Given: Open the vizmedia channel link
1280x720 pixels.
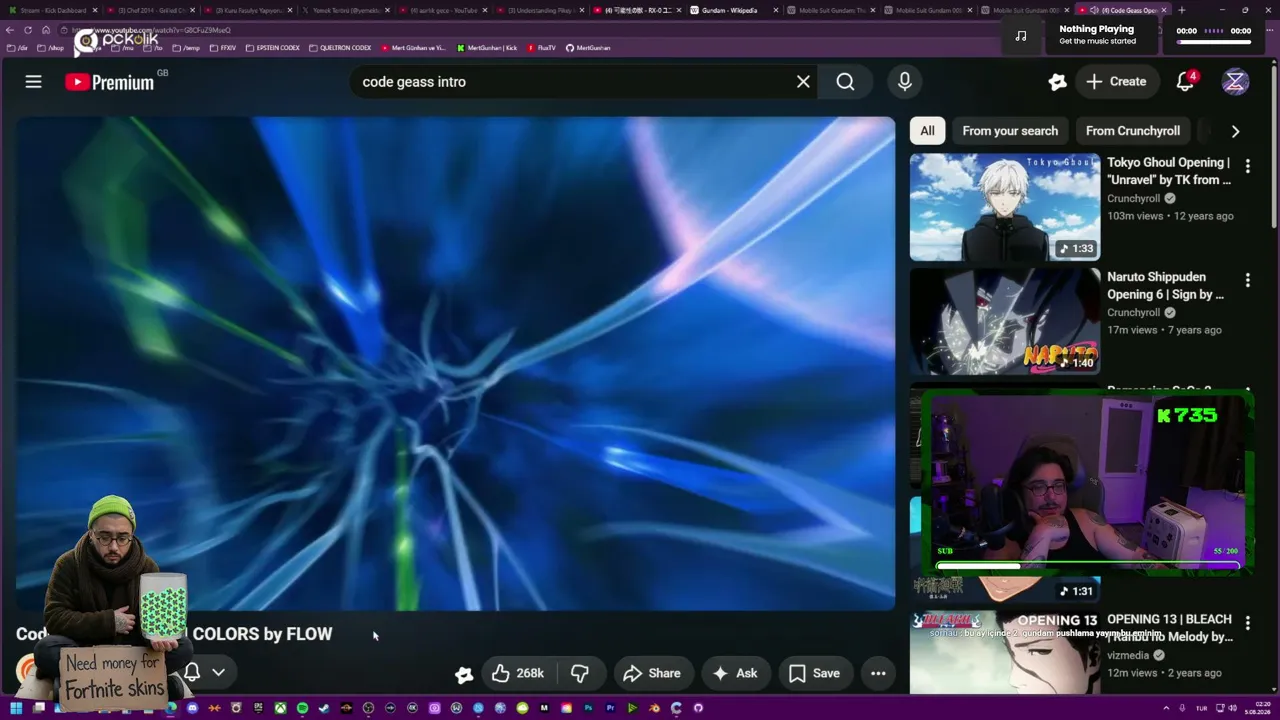Looking at the screenshot, I should (1128, 656).
